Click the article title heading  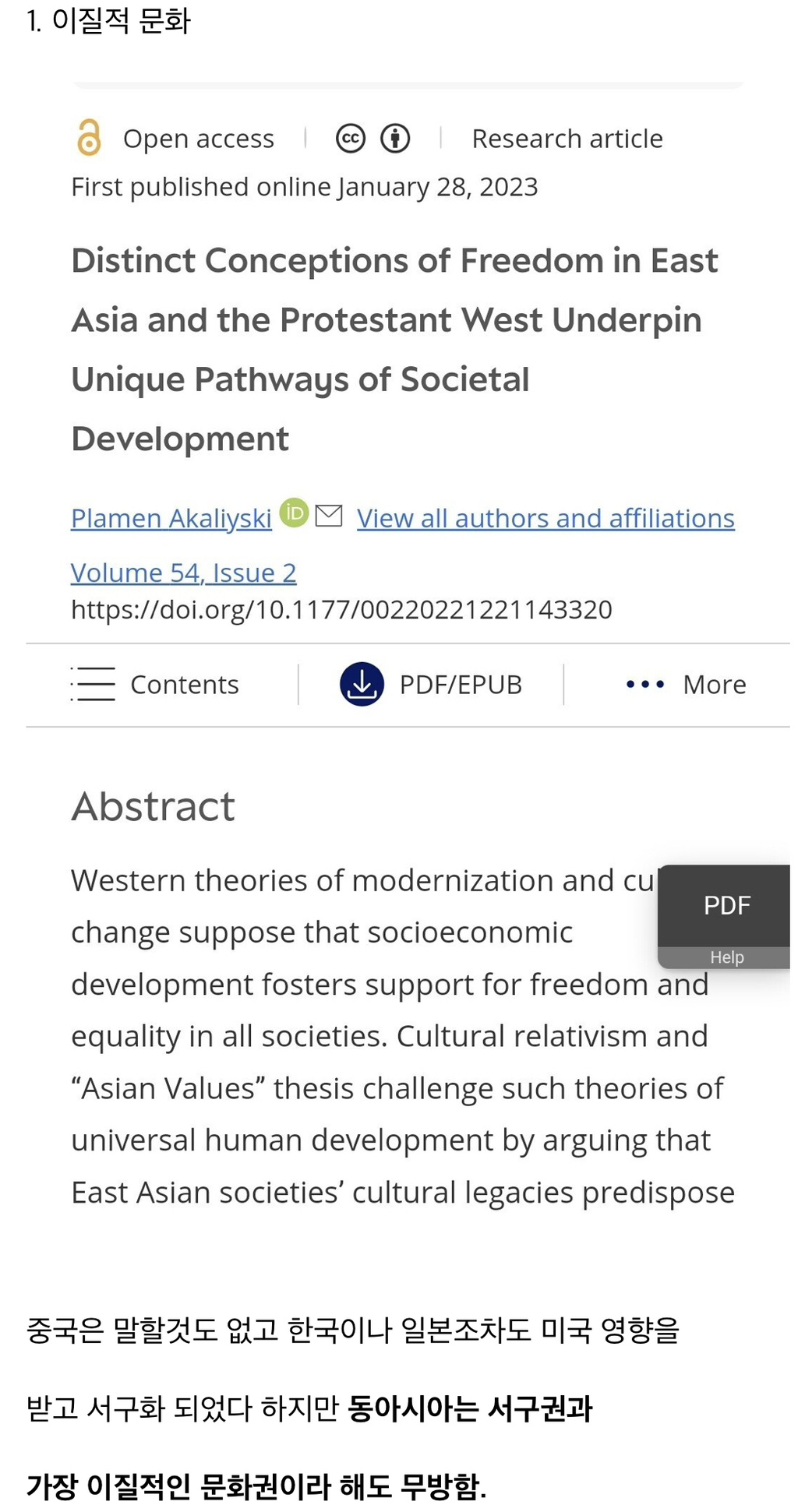pyautogui.click(x=394, y=349)
